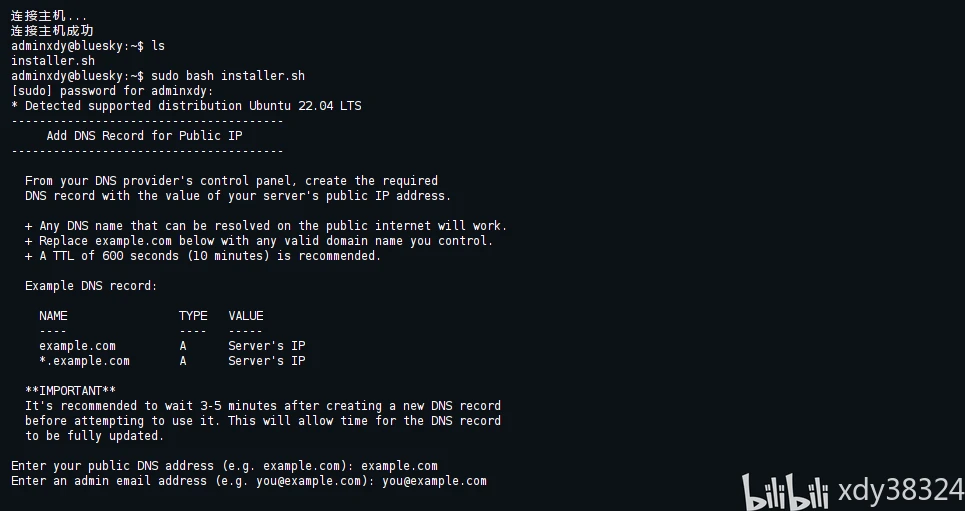
Task: Click the entered public DNS address example.com
Action: (399, 466)
